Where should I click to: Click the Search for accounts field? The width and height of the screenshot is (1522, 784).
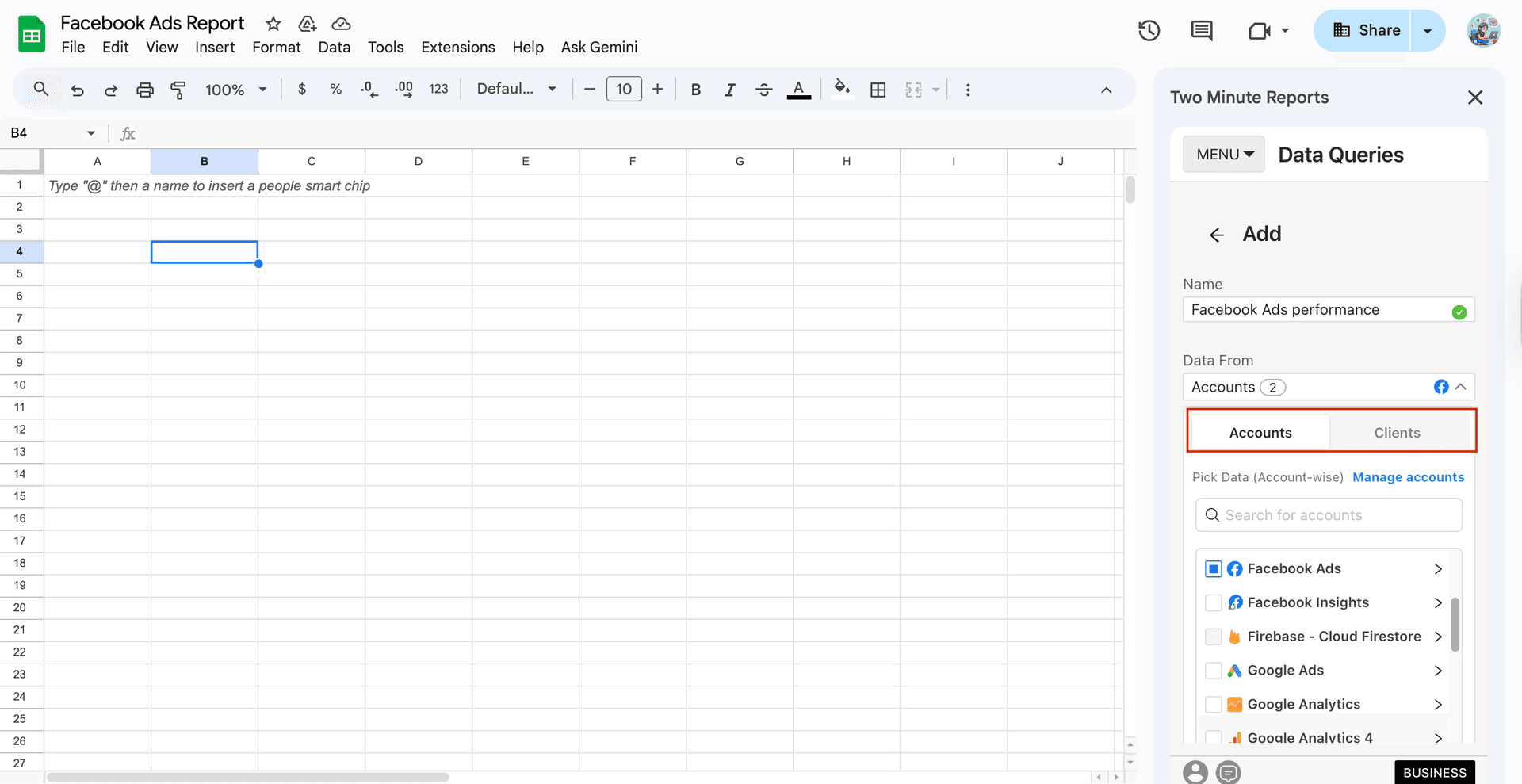click(1329, 514)
